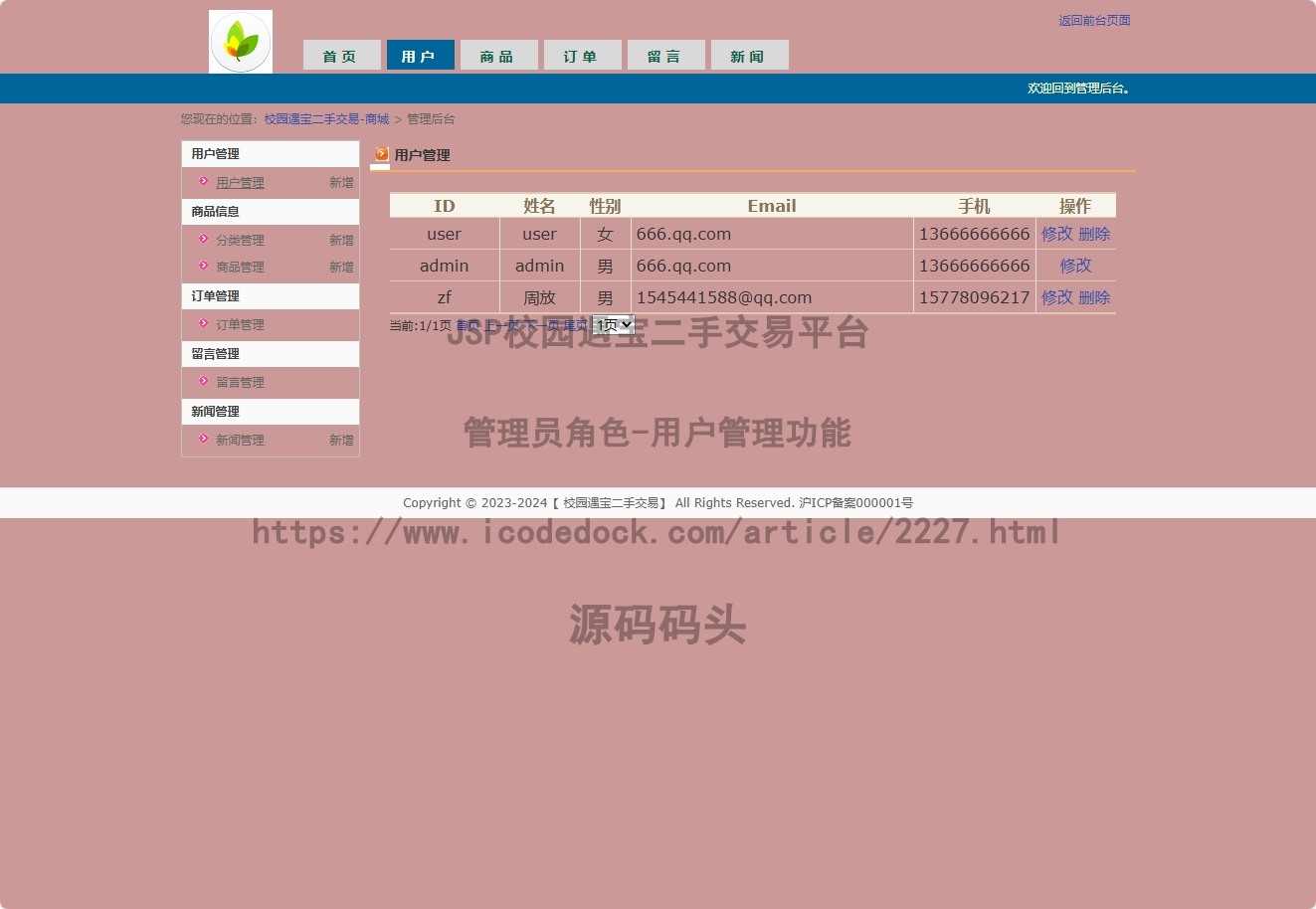Click the arrow bullet beside 分类管理
The height and width of the screenshot is (909, 1316).
[x=203, y=239]
